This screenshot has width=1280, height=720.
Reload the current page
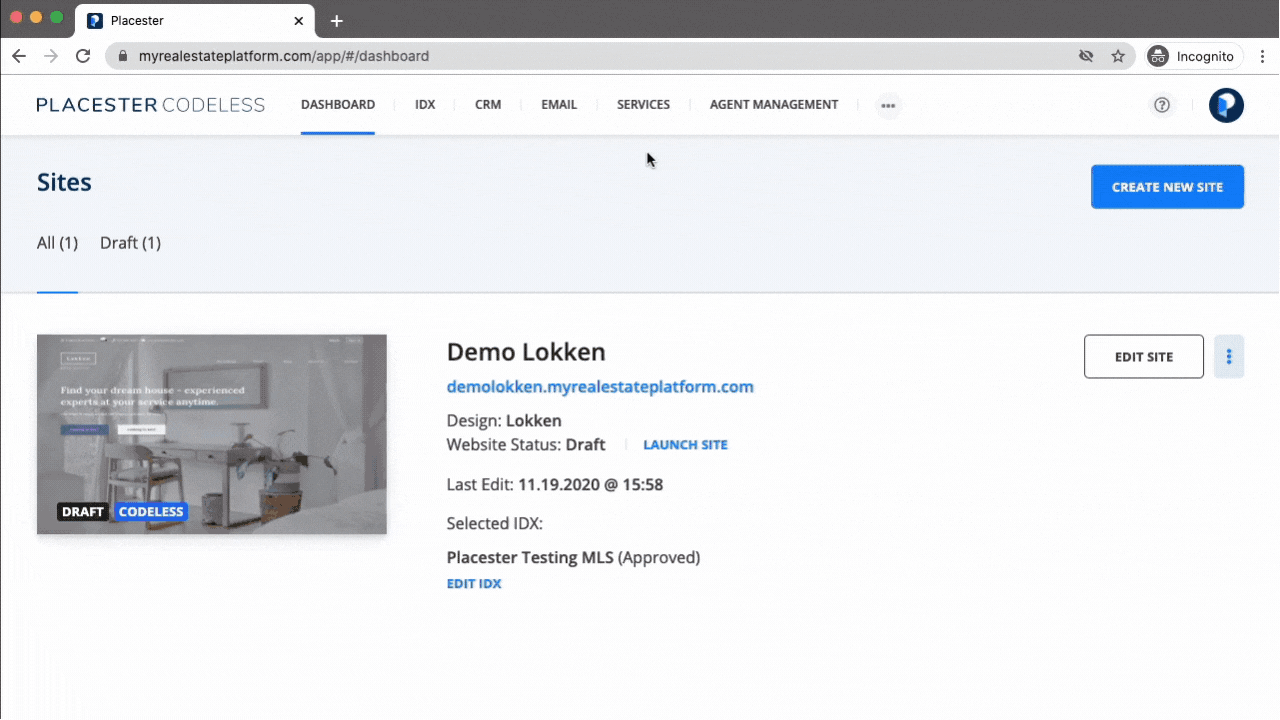click(83, 56)
